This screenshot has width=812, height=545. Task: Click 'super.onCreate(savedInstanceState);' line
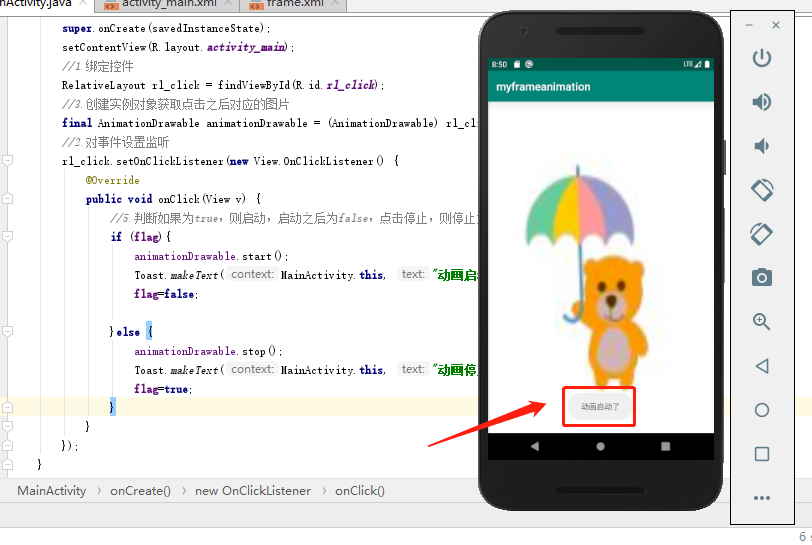coord(166,28)
